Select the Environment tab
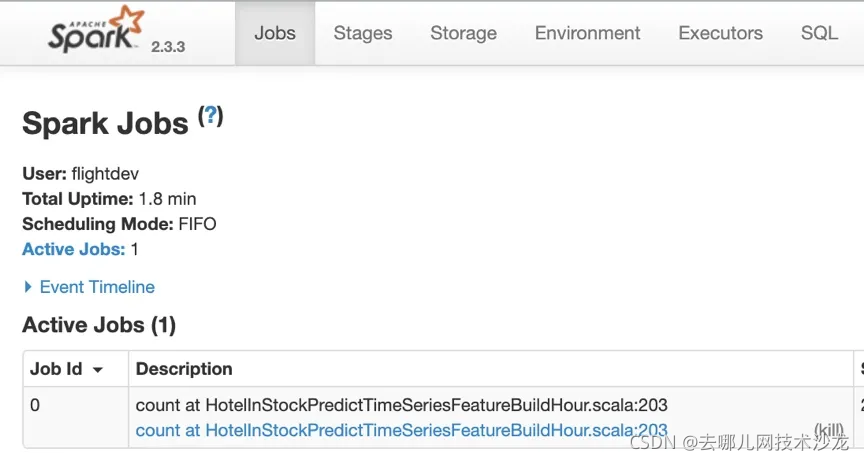This screenshot has width=864, height=460. [x=587, y=33]
